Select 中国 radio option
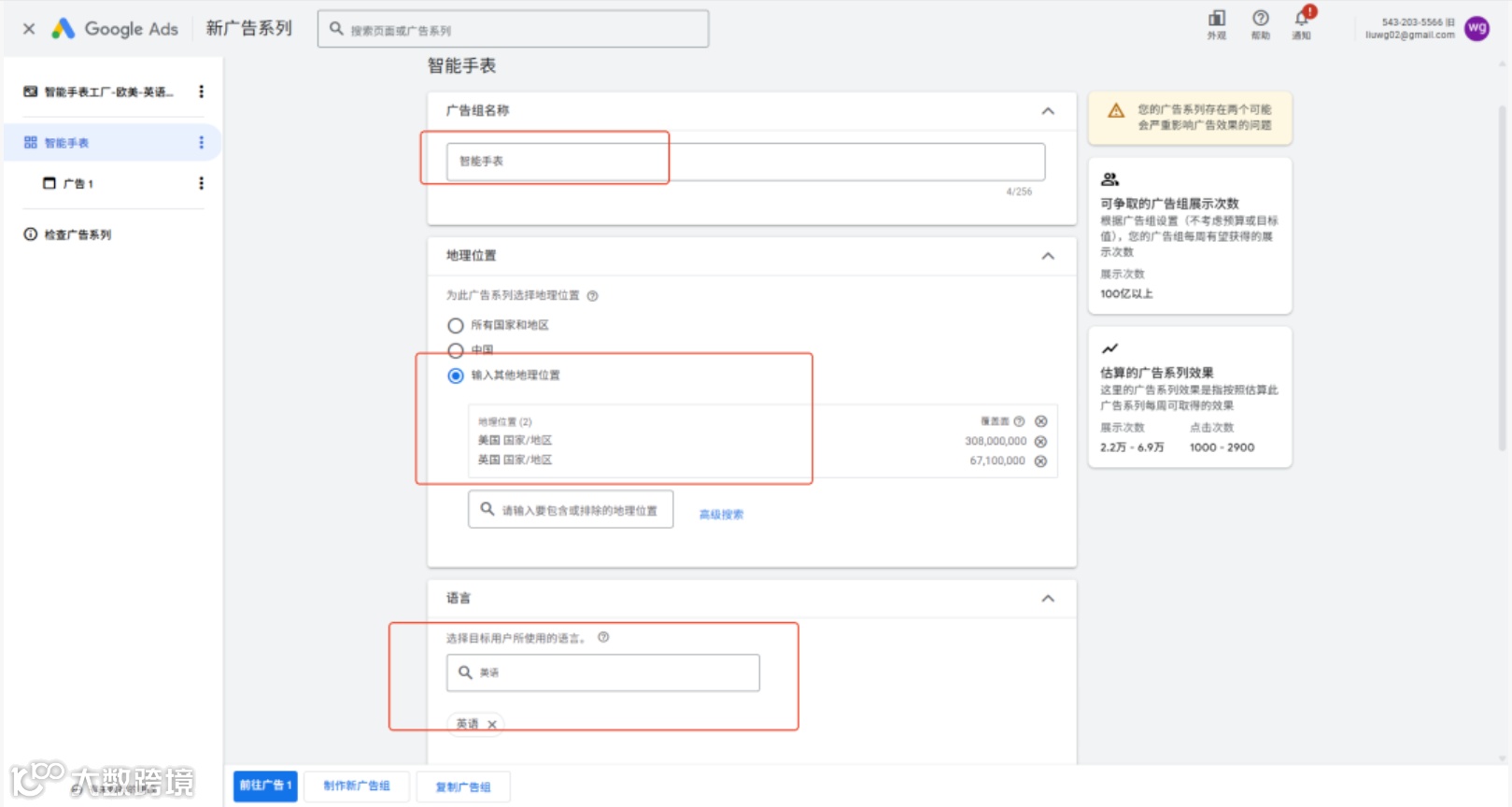Image resolution: width=1512 pixels, height=807 pixels. click(x=456, y=350)
